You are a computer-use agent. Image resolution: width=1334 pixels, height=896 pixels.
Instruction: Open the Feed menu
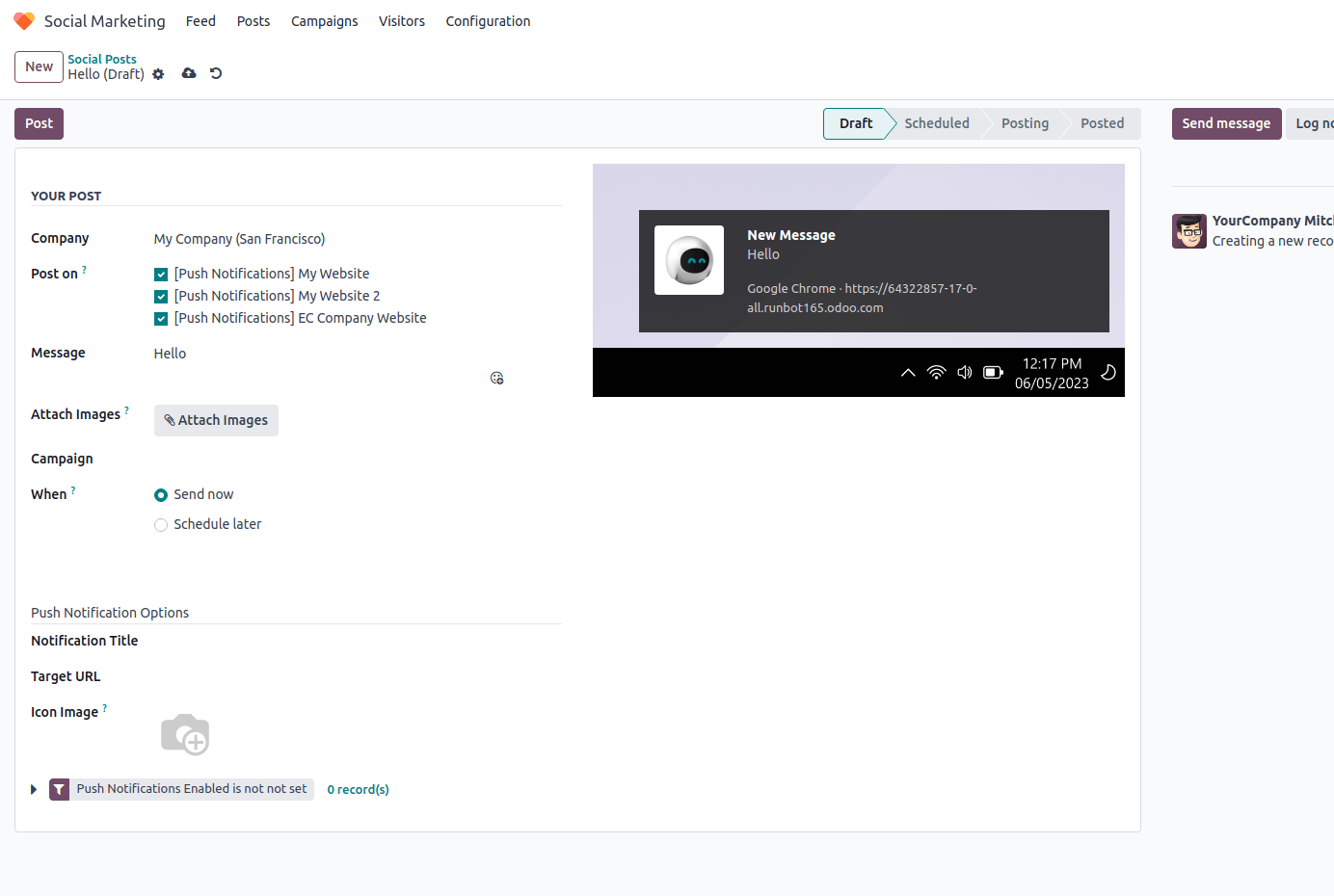(200, 21)
